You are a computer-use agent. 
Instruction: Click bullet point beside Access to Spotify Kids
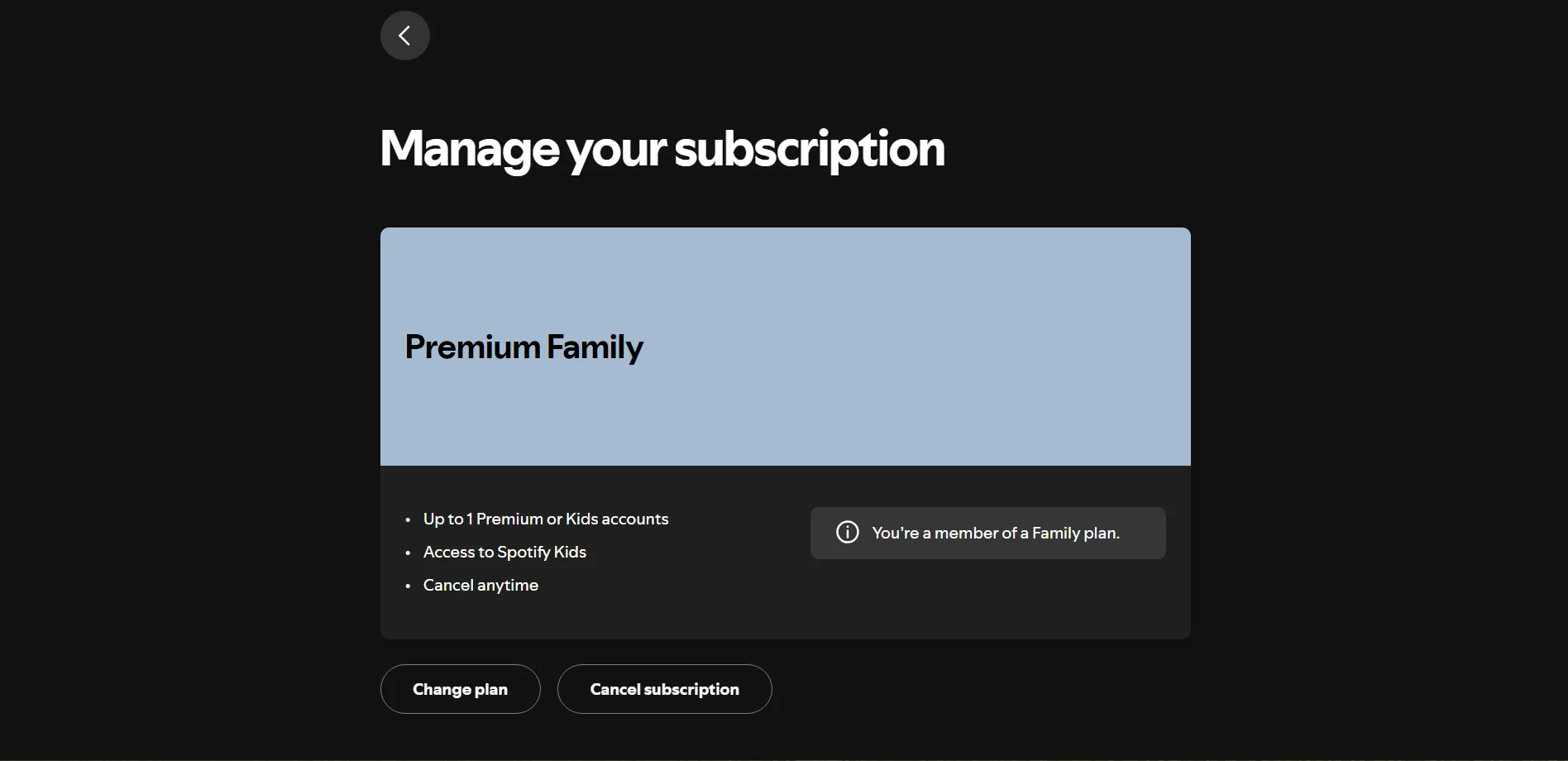click(x=408, y=553)
